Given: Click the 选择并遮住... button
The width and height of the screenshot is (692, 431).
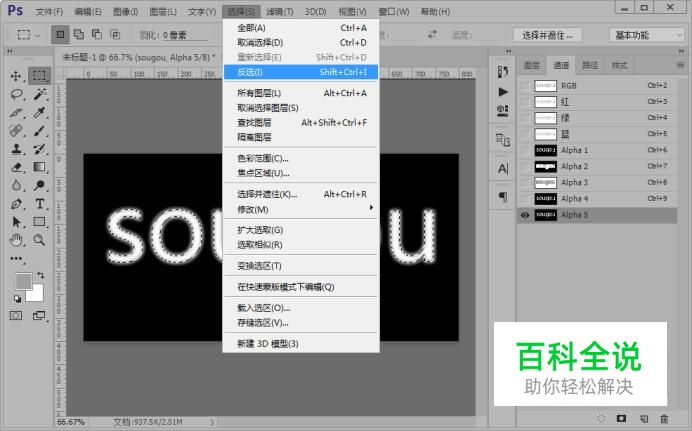Looking at the screenshot, I should click(x=547, y=35).
